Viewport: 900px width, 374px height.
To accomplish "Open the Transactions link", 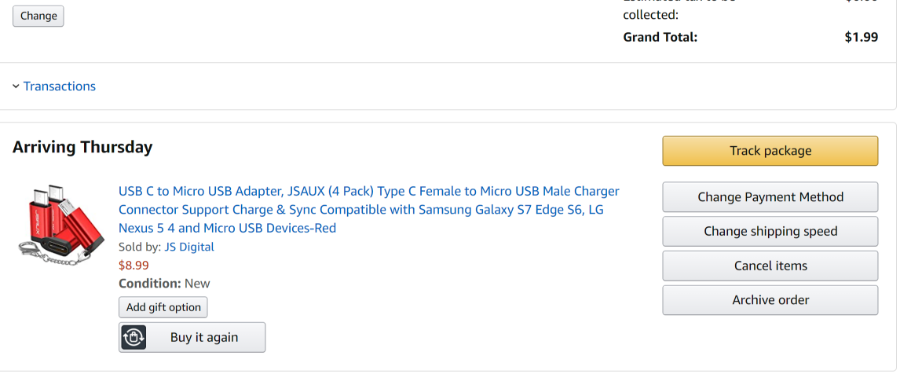I will [x=59, y=86].
